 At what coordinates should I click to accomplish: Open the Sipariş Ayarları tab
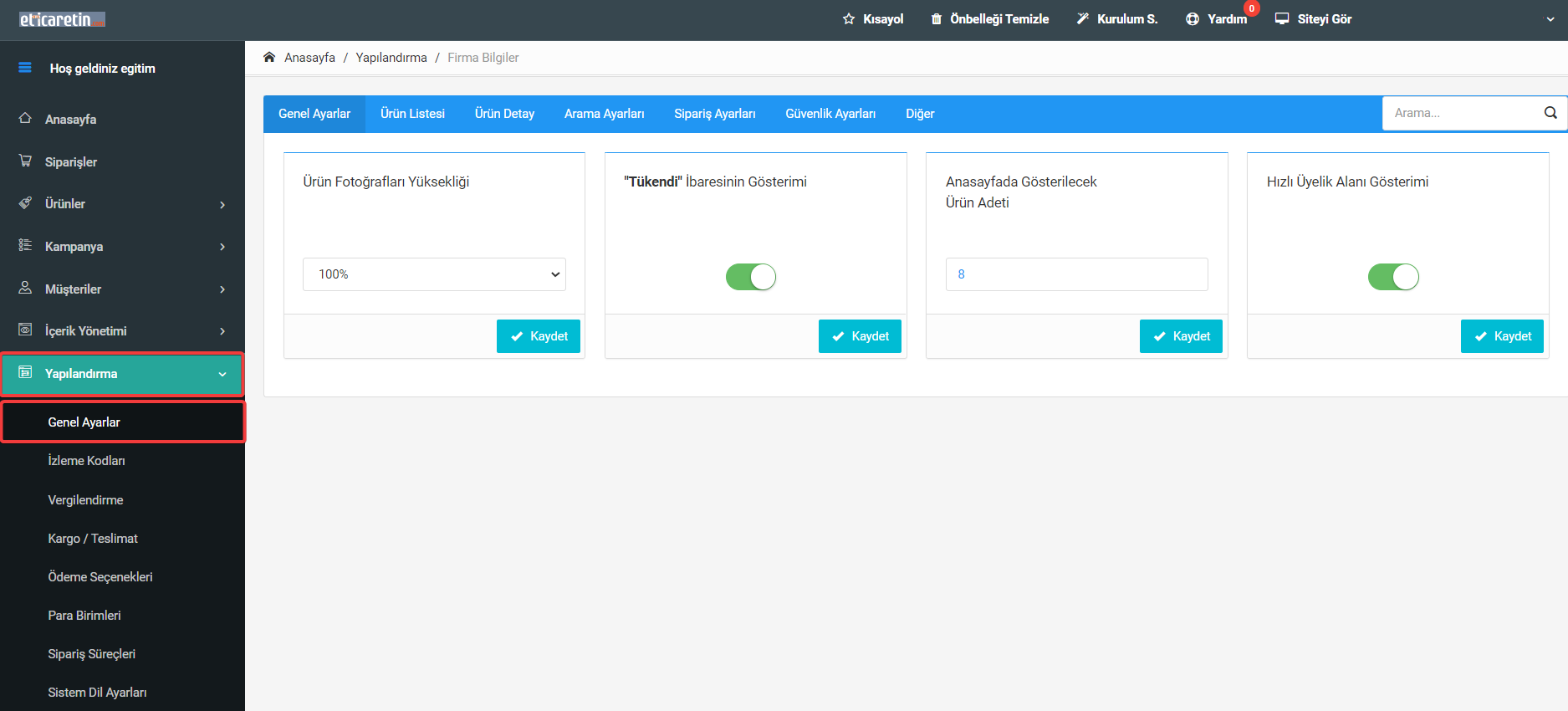(x=715, y=114)
